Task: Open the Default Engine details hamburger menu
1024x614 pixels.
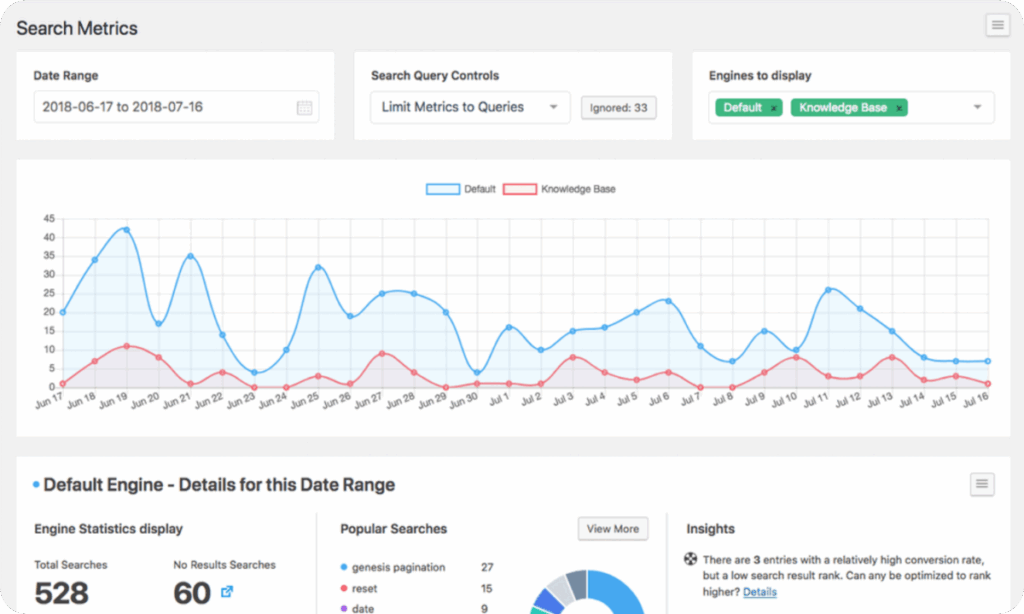Action: point(982,484)
